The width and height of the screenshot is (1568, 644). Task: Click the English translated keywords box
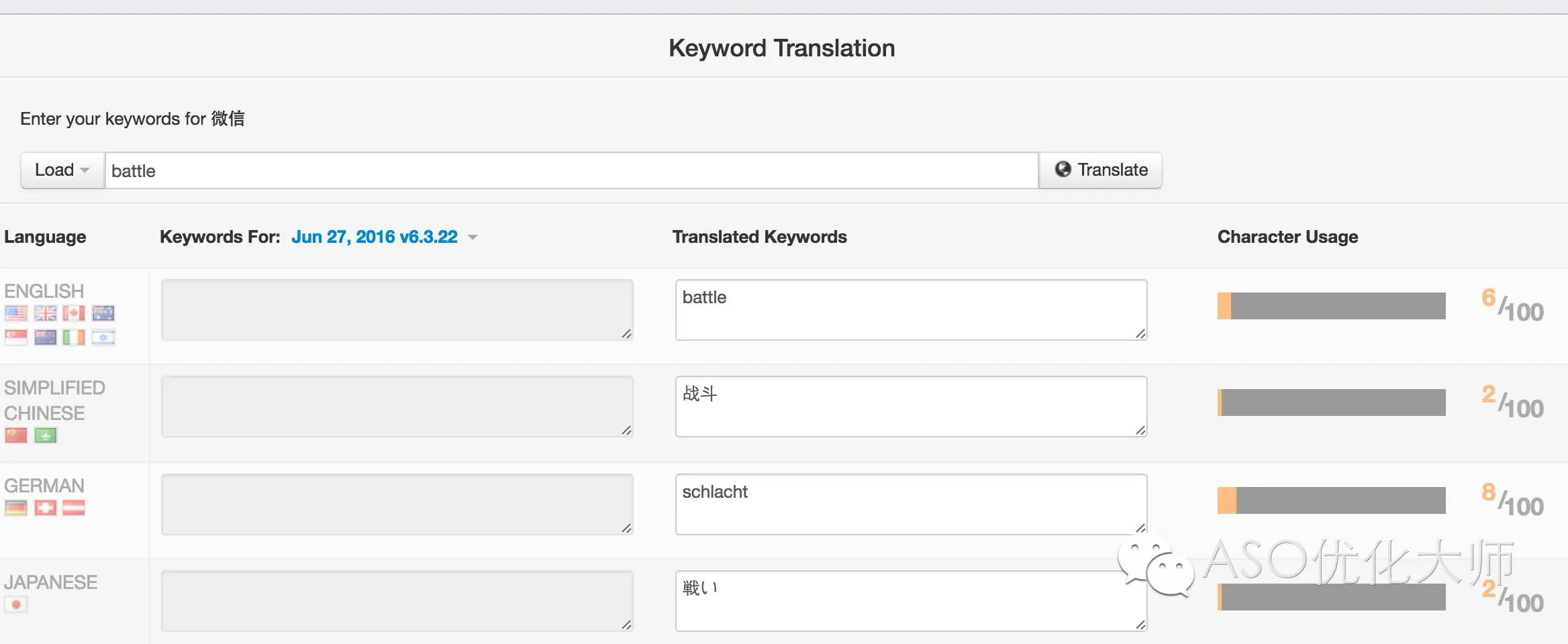[x=910, y=310]
